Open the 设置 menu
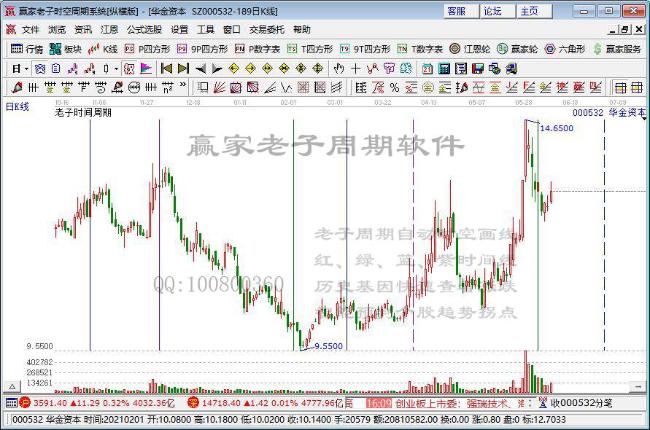The image size is (650, 430). [179, 29]
